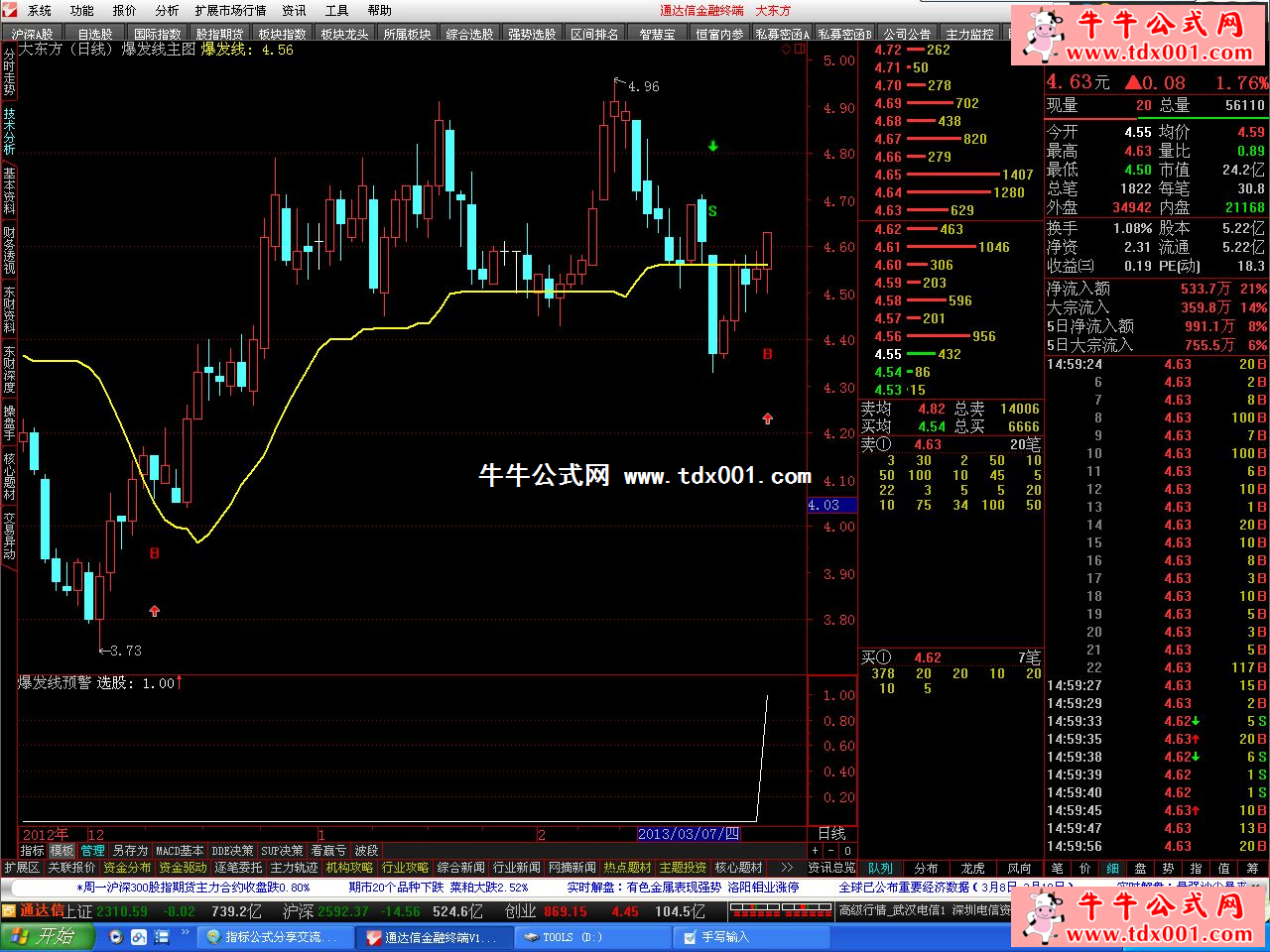1270x952 pixels.
Task: Open the 分析 menu
Action: (167, 11)
